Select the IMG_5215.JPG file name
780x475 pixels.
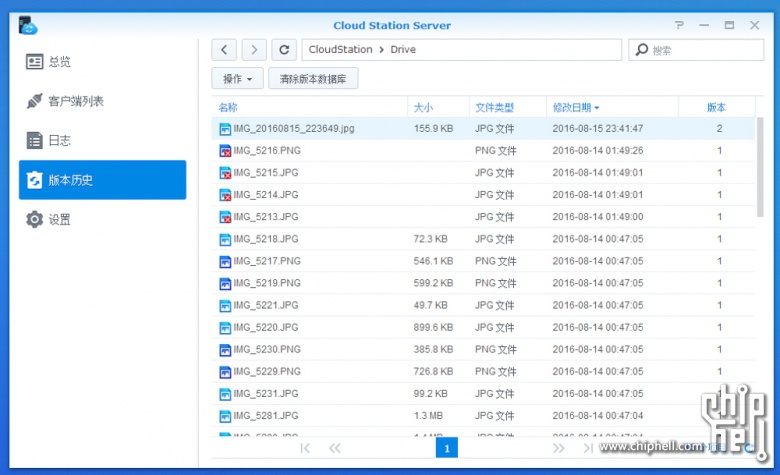[x=266, y=173]
